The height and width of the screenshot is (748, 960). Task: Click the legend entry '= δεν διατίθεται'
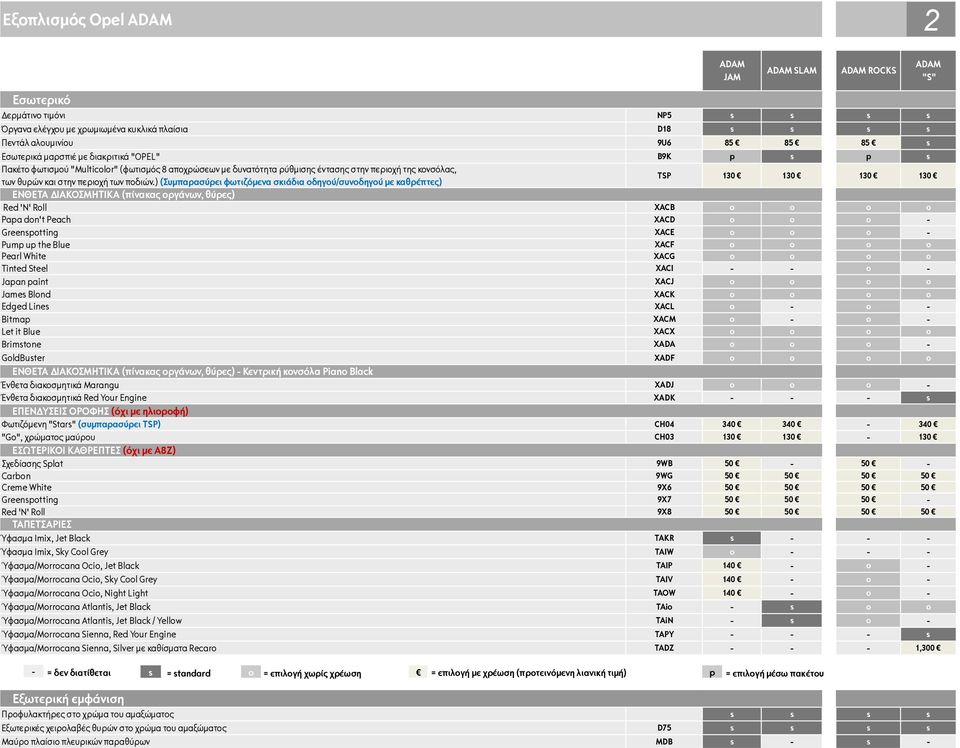[x=79, y=673]
